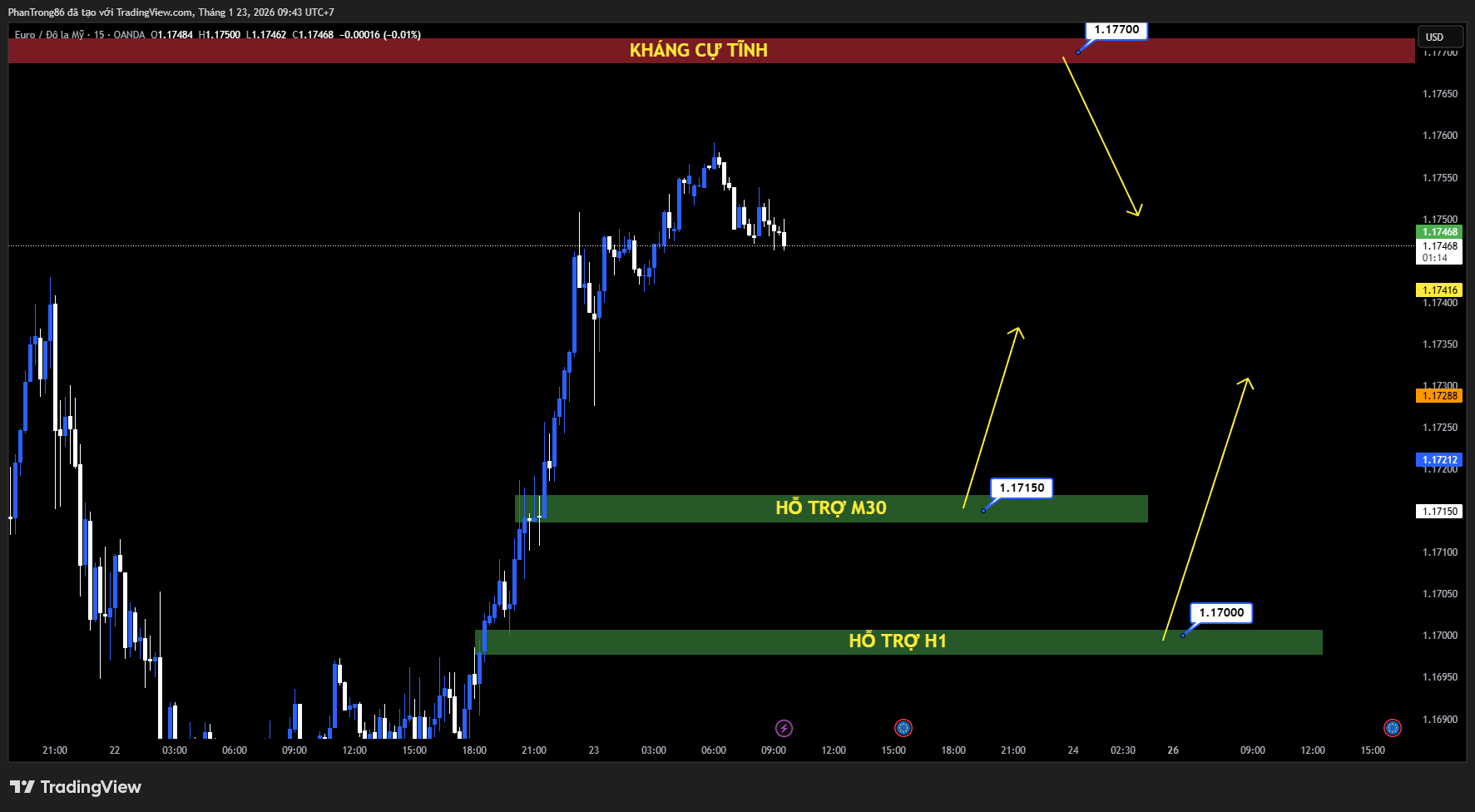Click the 1.16900 price scale label
Screen dimensions: 1475x812
(1440, 720)
